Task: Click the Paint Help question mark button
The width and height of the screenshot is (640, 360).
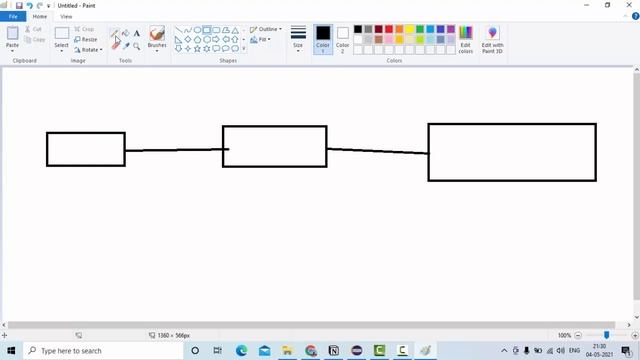Action: [x=636, y=16]
